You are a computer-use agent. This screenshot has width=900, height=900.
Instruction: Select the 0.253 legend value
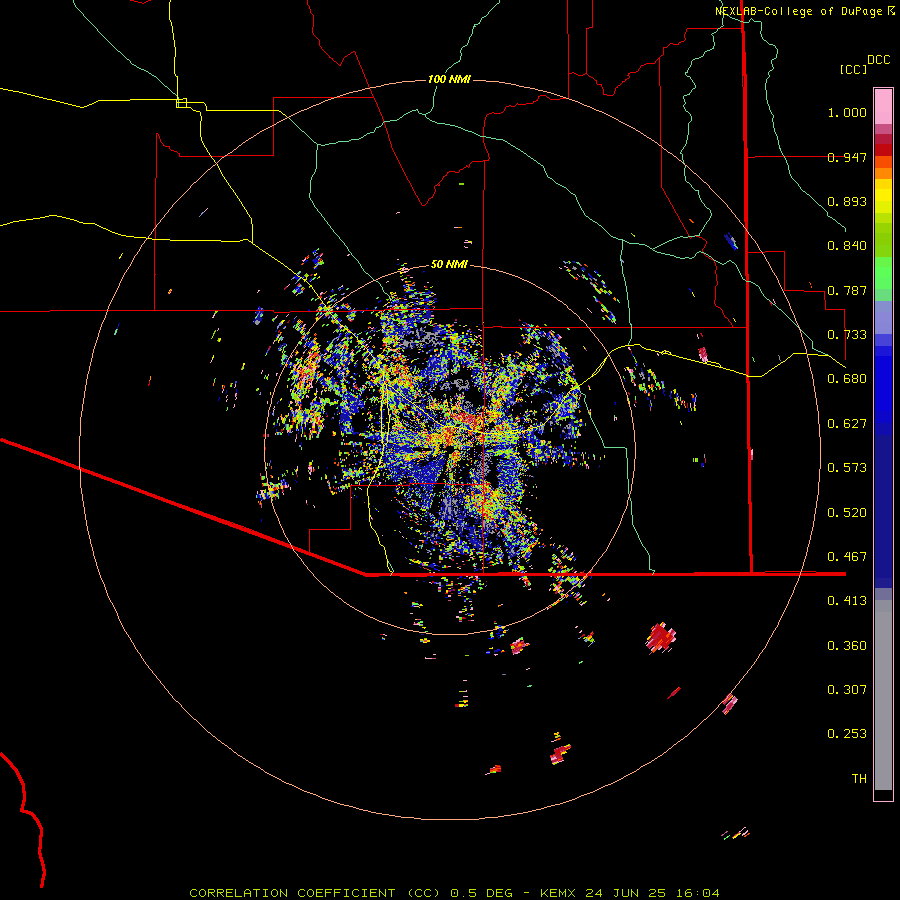847,734
